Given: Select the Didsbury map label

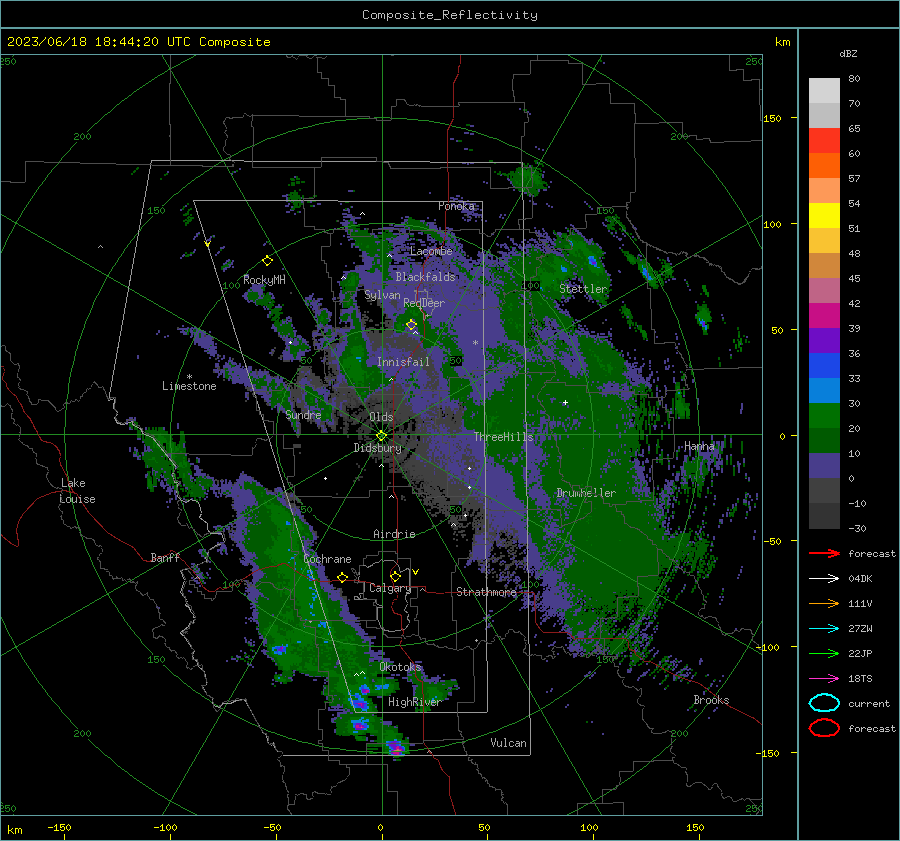Looking at the screenshot, I should pyautogui.click(x=377, y=448).
